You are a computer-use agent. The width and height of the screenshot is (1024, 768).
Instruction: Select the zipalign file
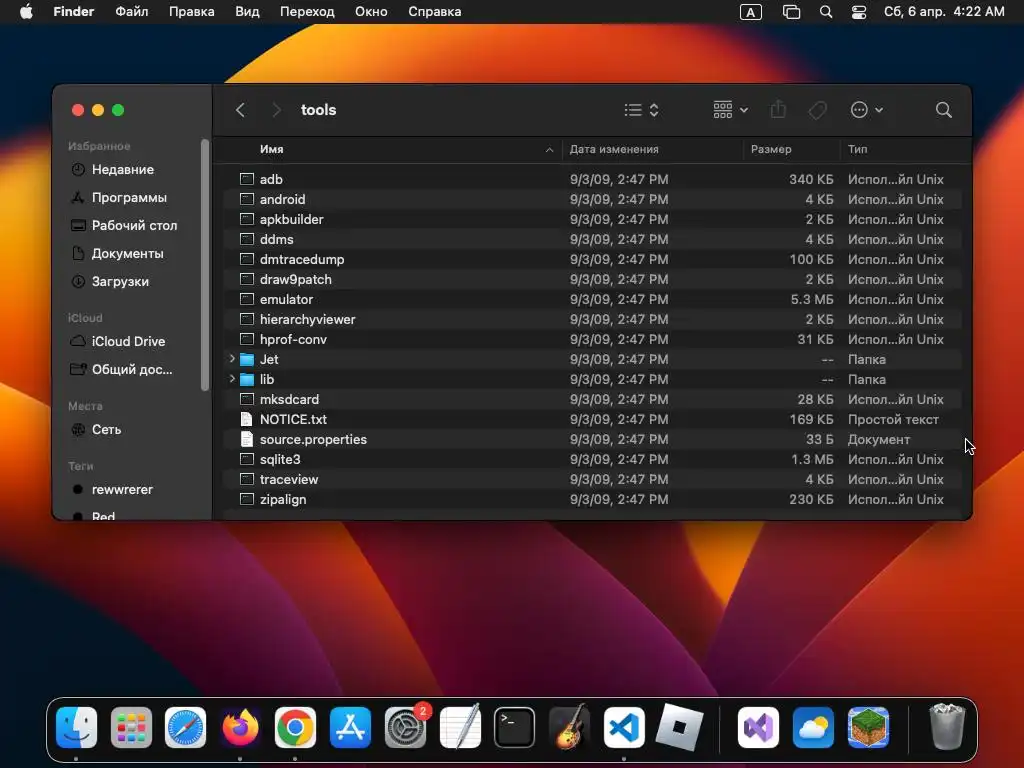[283, 499]
